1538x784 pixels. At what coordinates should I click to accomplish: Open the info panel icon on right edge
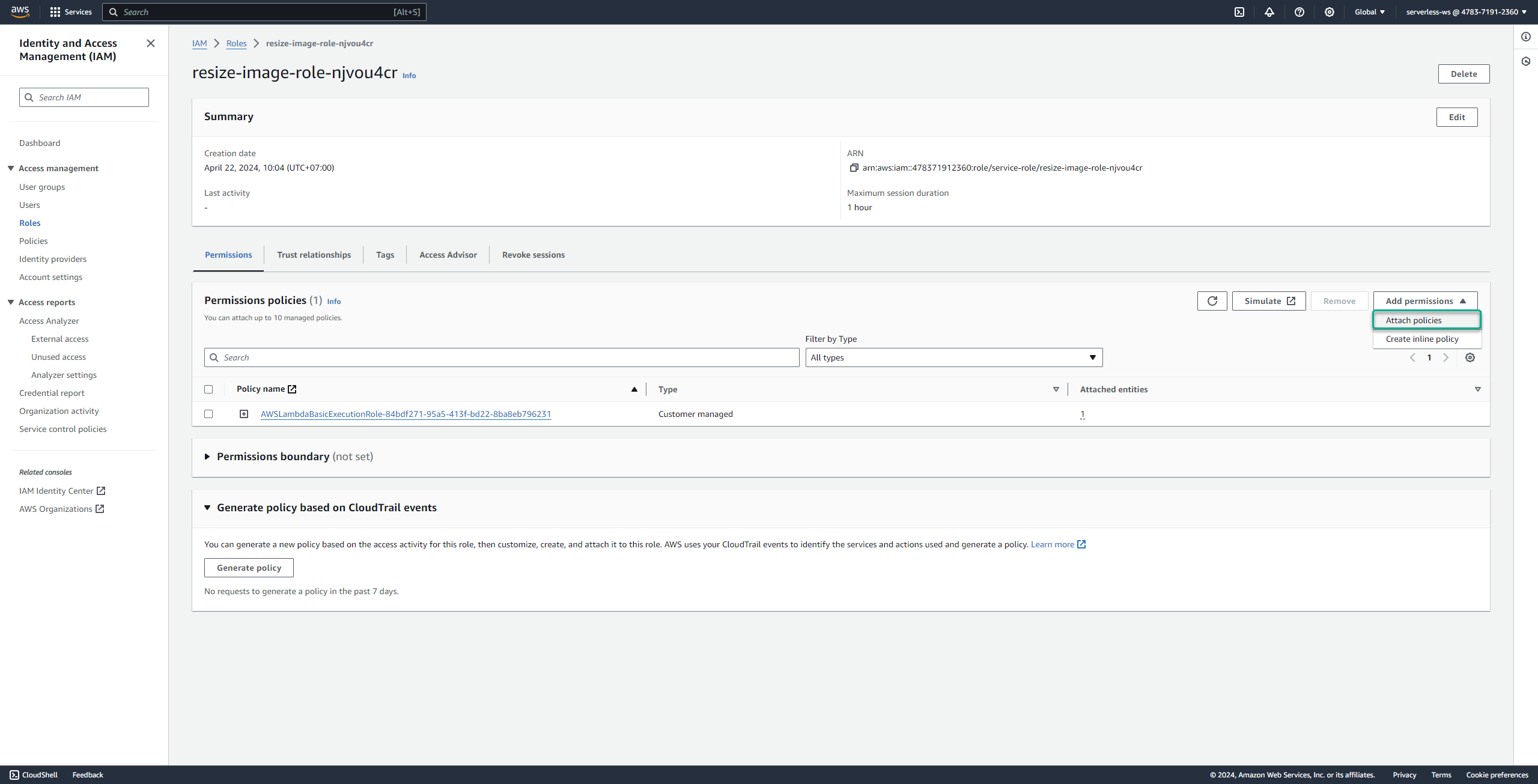[x=1526, y=37]
